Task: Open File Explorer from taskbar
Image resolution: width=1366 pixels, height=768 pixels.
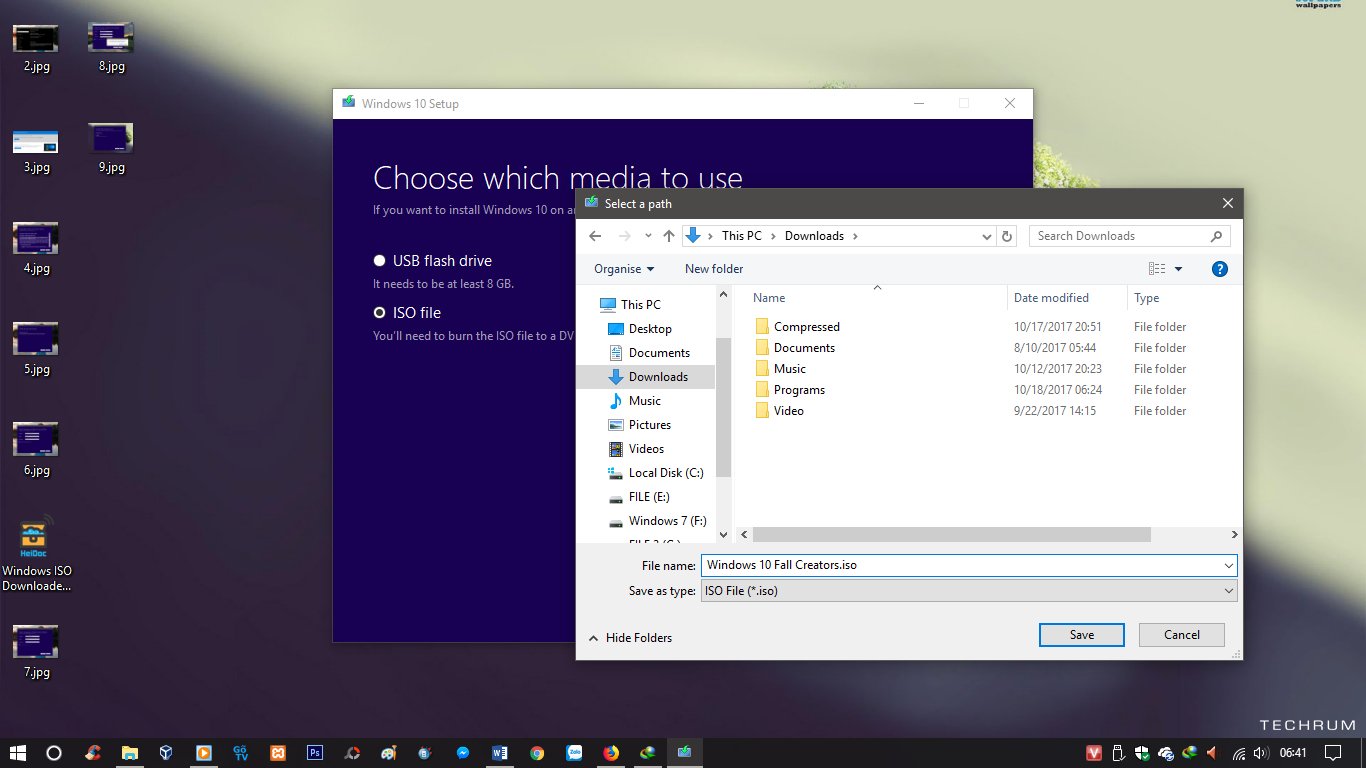Action: 129,753
